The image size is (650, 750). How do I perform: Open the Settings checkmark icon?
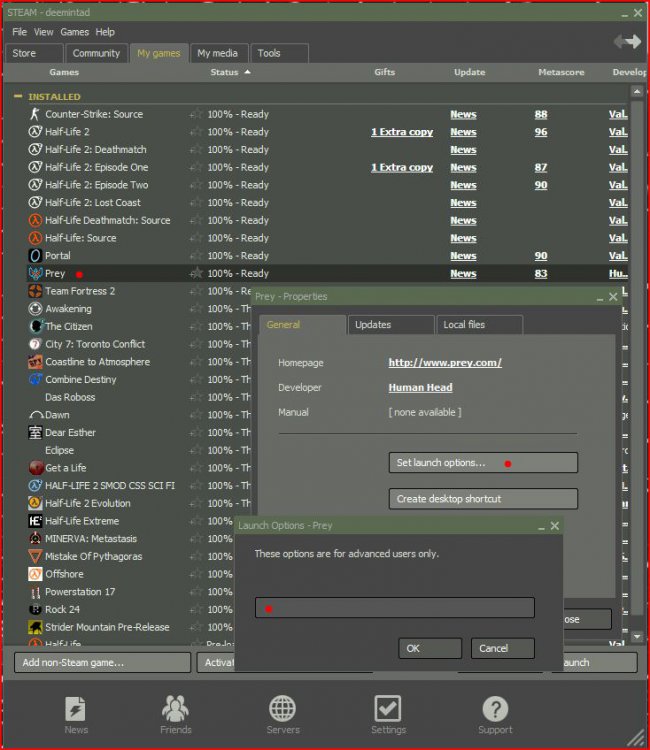coord(388,708)
